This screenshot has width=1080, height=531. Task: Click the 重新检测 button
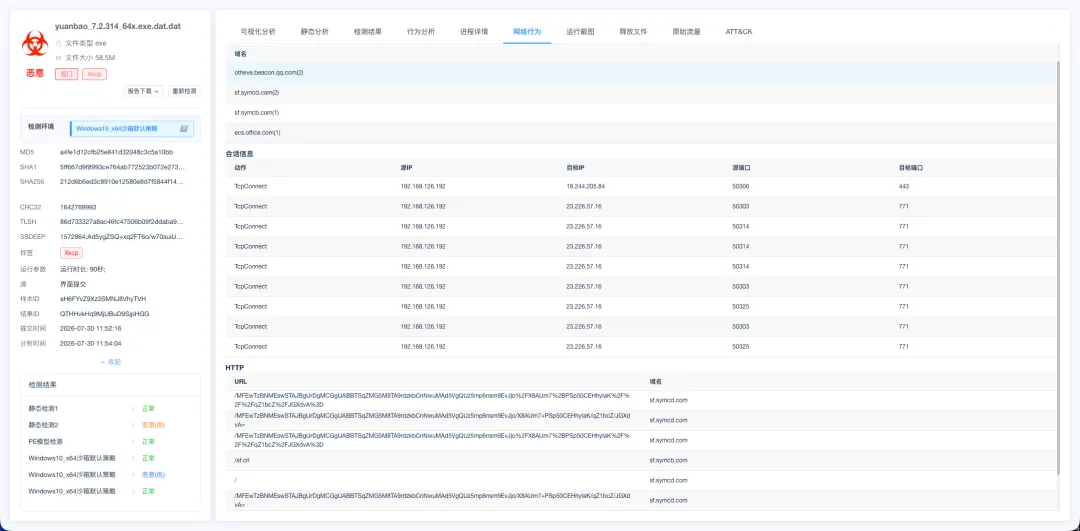(184, 91)
